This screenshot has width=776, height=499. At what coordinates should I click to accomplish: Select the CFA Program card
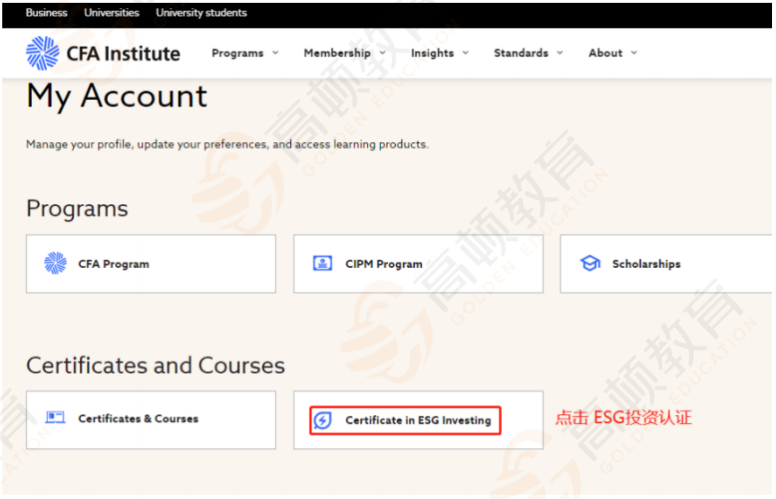pyautogui.click(x=151, y=264)
